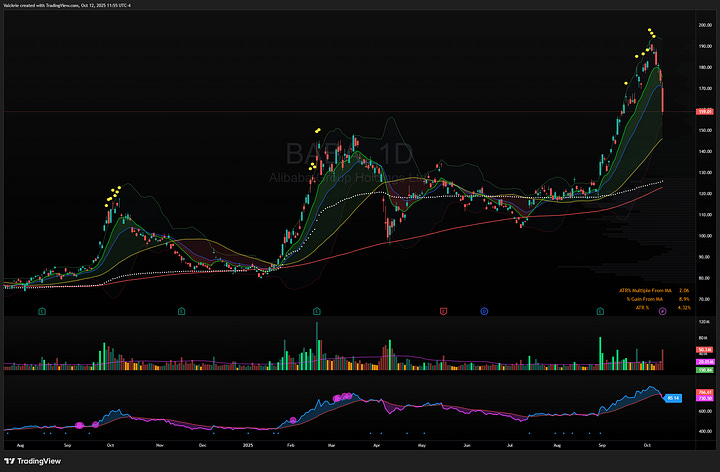Click the red volume label 50.3M
The height and width of the screenshot is (472, 720).
coord(705,350)
